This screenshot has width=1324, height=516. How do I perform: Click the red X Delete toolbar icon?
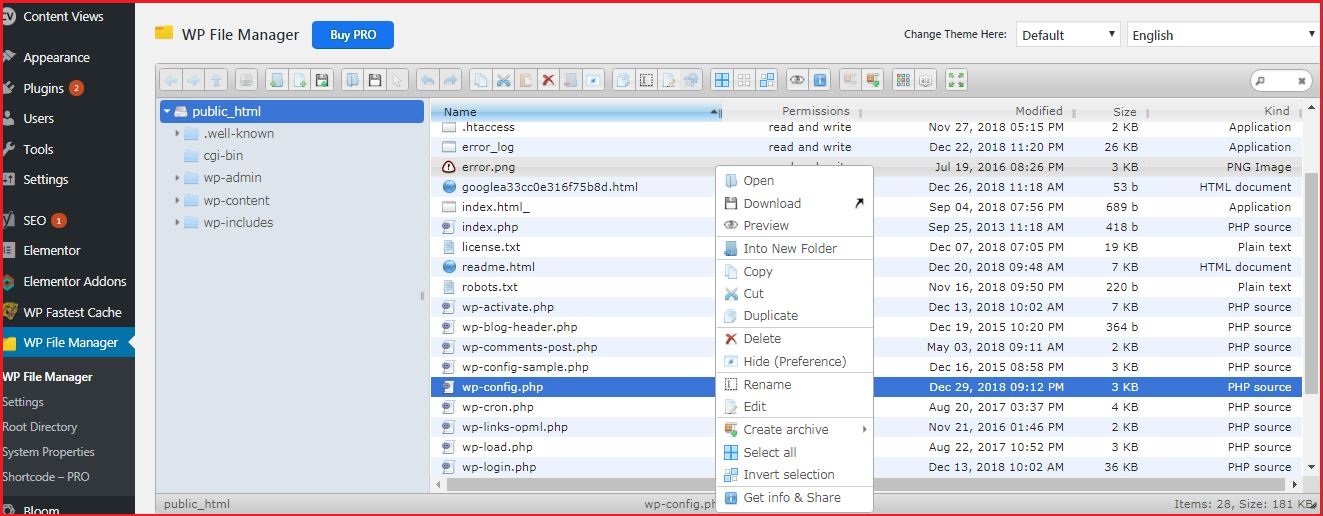click(547, 80)
